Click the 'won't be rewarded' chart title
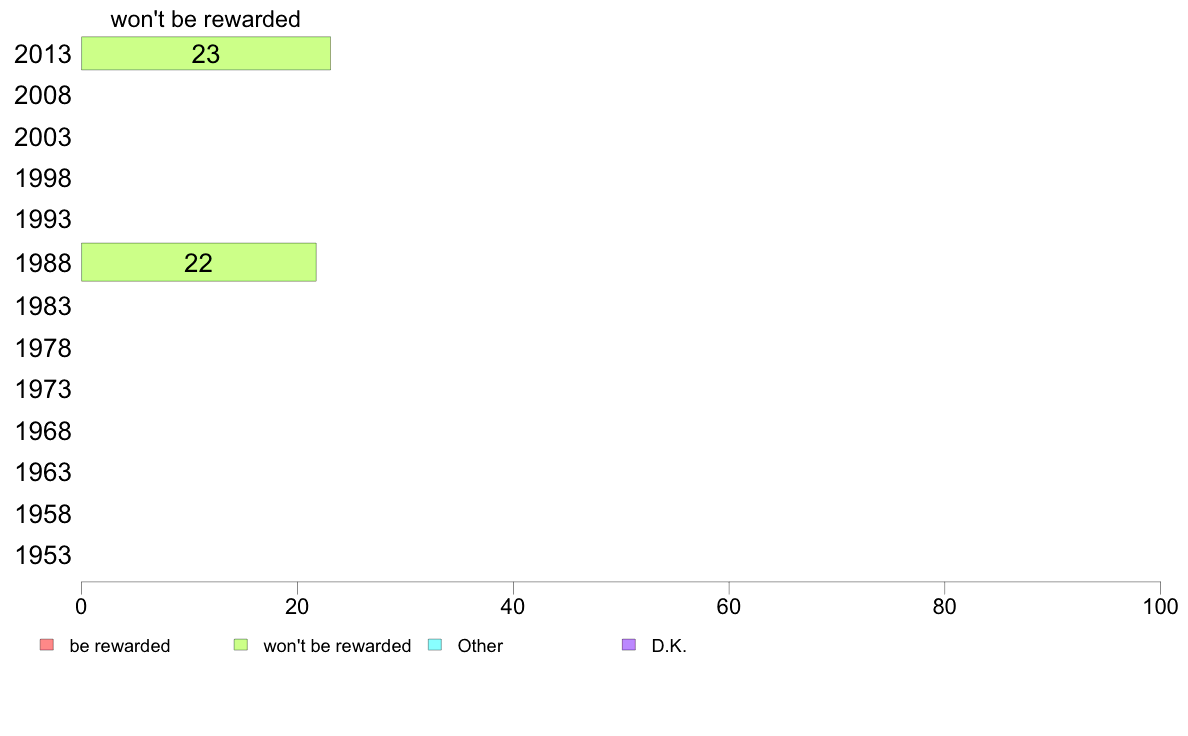Viewport: 1188px width, 736px height. click(205, 19)
